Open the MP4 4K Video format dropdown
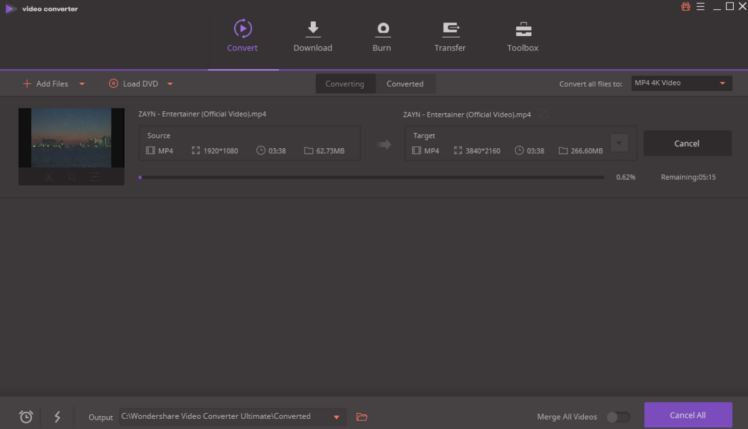This screenshot has width=748, height=429. 681,83
